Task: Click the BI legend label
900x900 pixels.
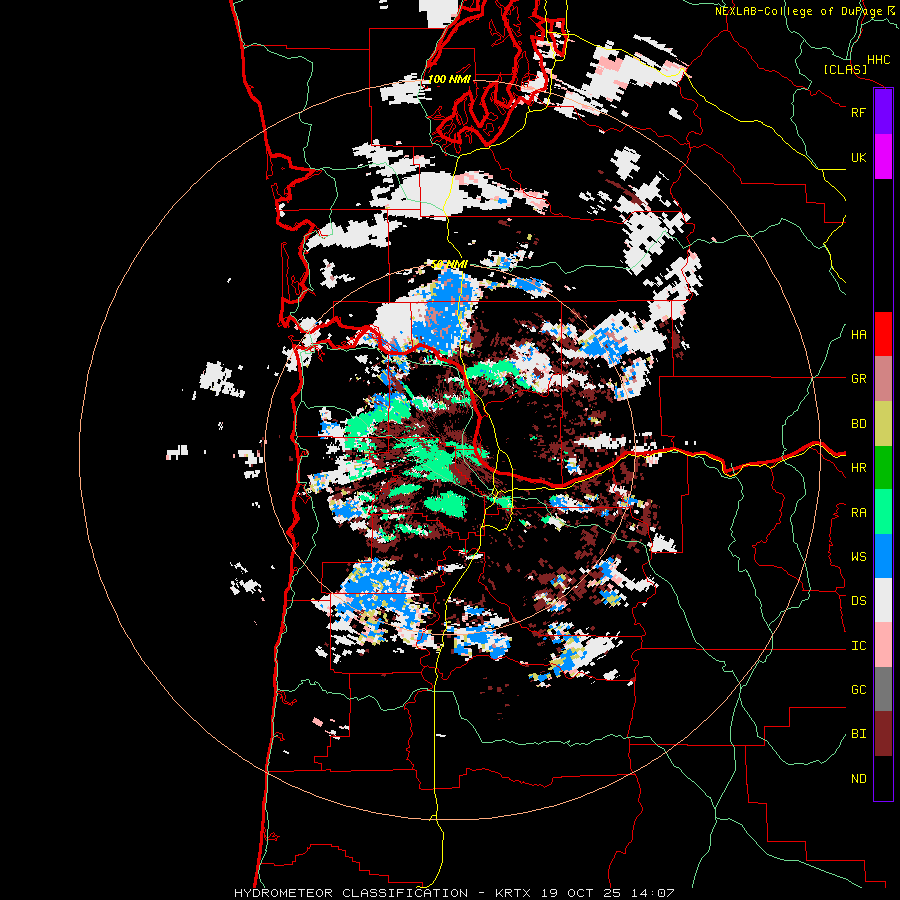Action: (x=858, y=734)
